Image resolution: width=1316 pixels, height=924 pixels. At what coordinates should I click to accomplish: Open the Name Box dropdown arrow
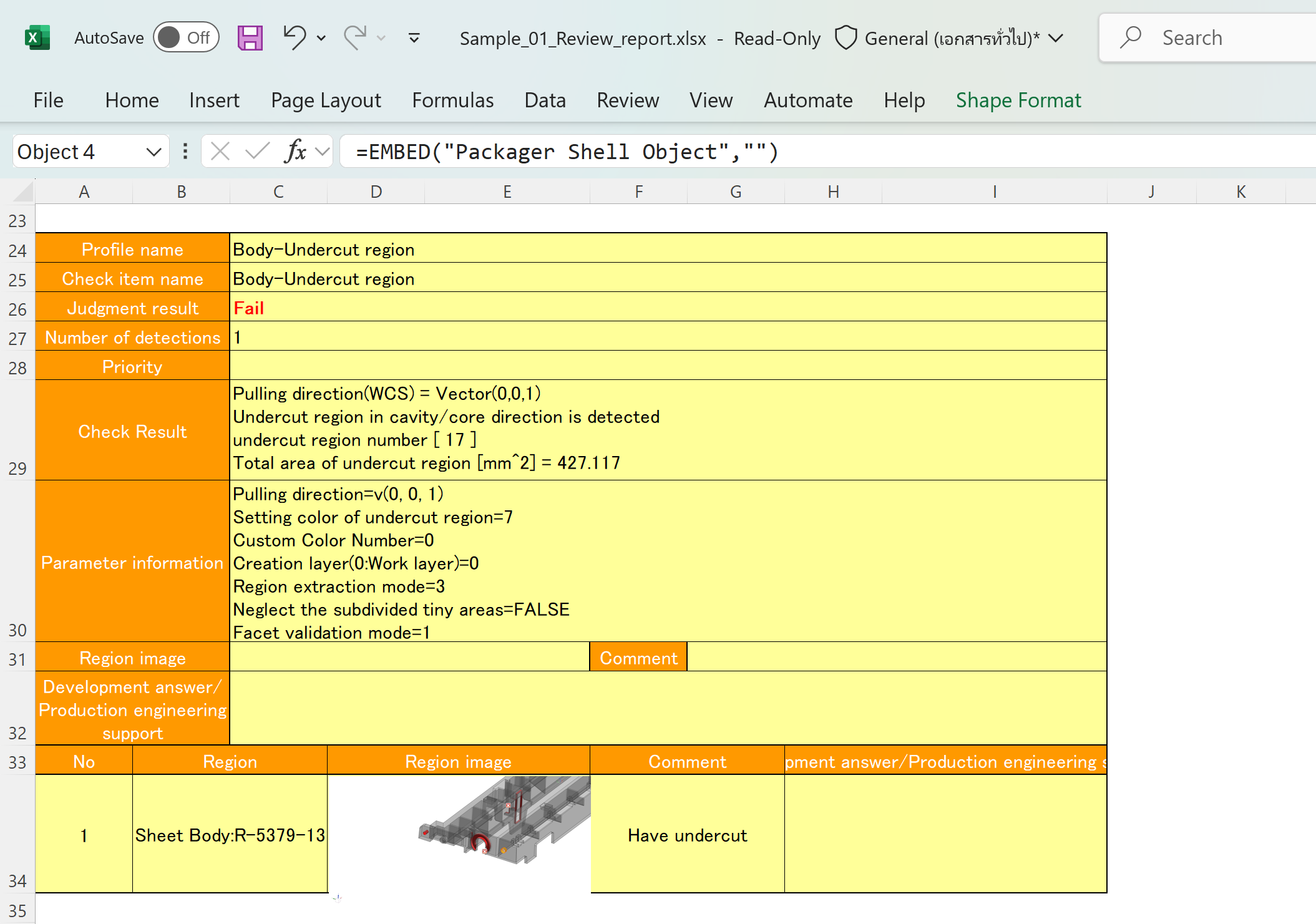click(154, 152)
